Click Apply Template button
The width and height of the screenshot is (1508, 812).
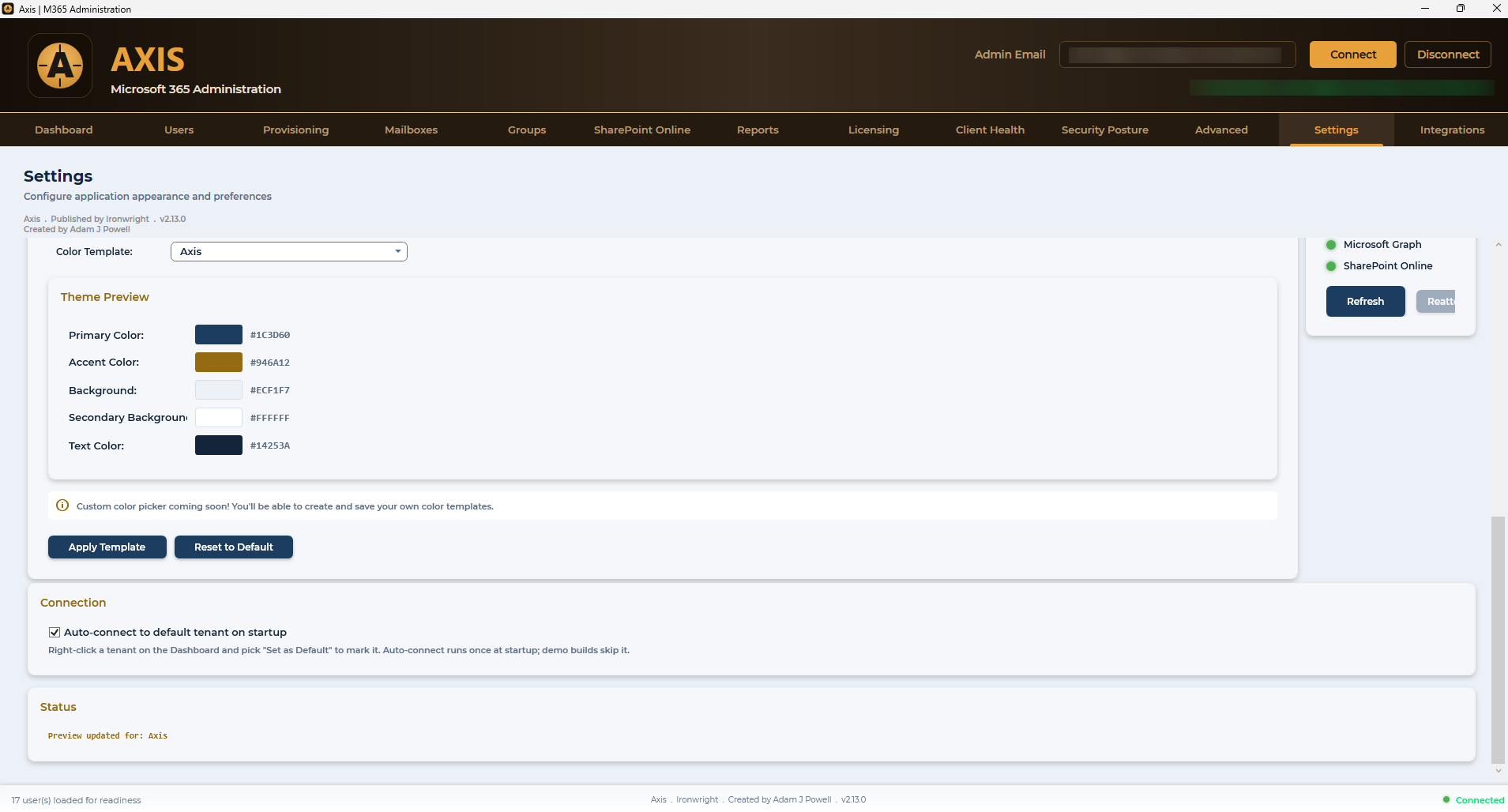pos(107,547)
